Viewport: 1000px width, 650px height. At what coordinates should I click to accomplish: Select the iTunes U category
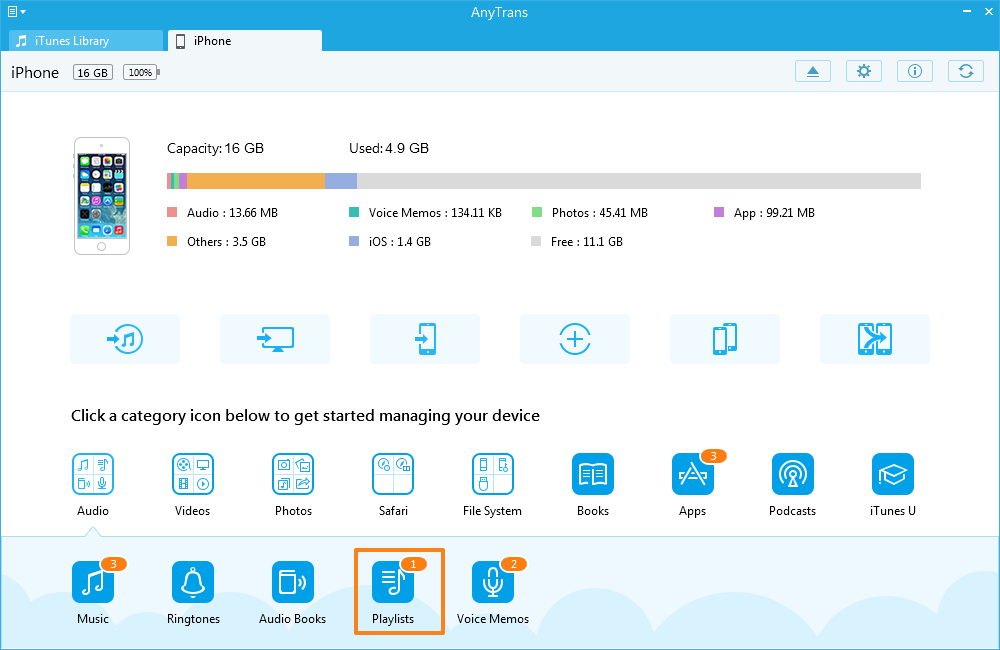click(x=893, y=474)
